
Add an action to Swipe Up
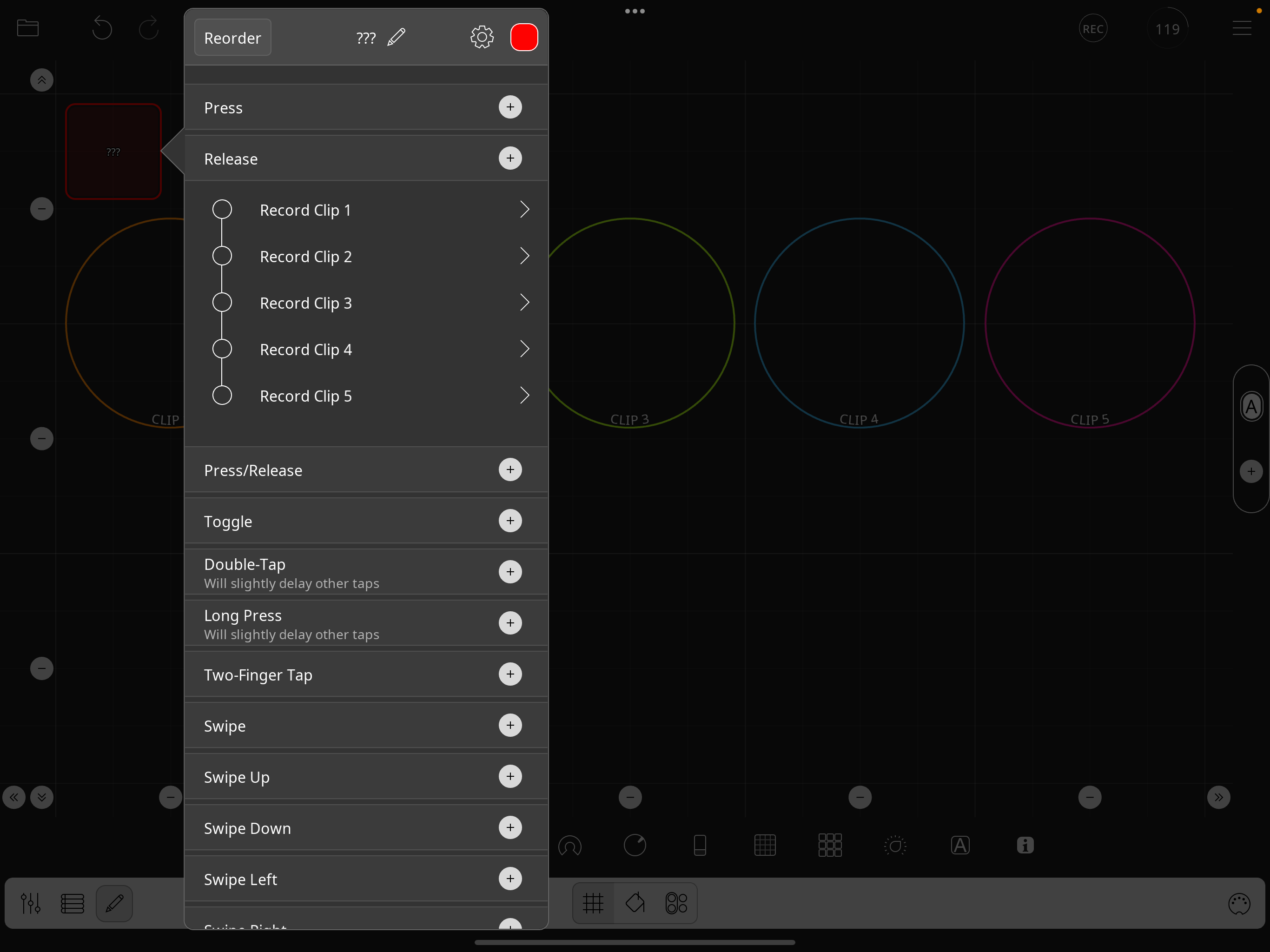(510, 776)
